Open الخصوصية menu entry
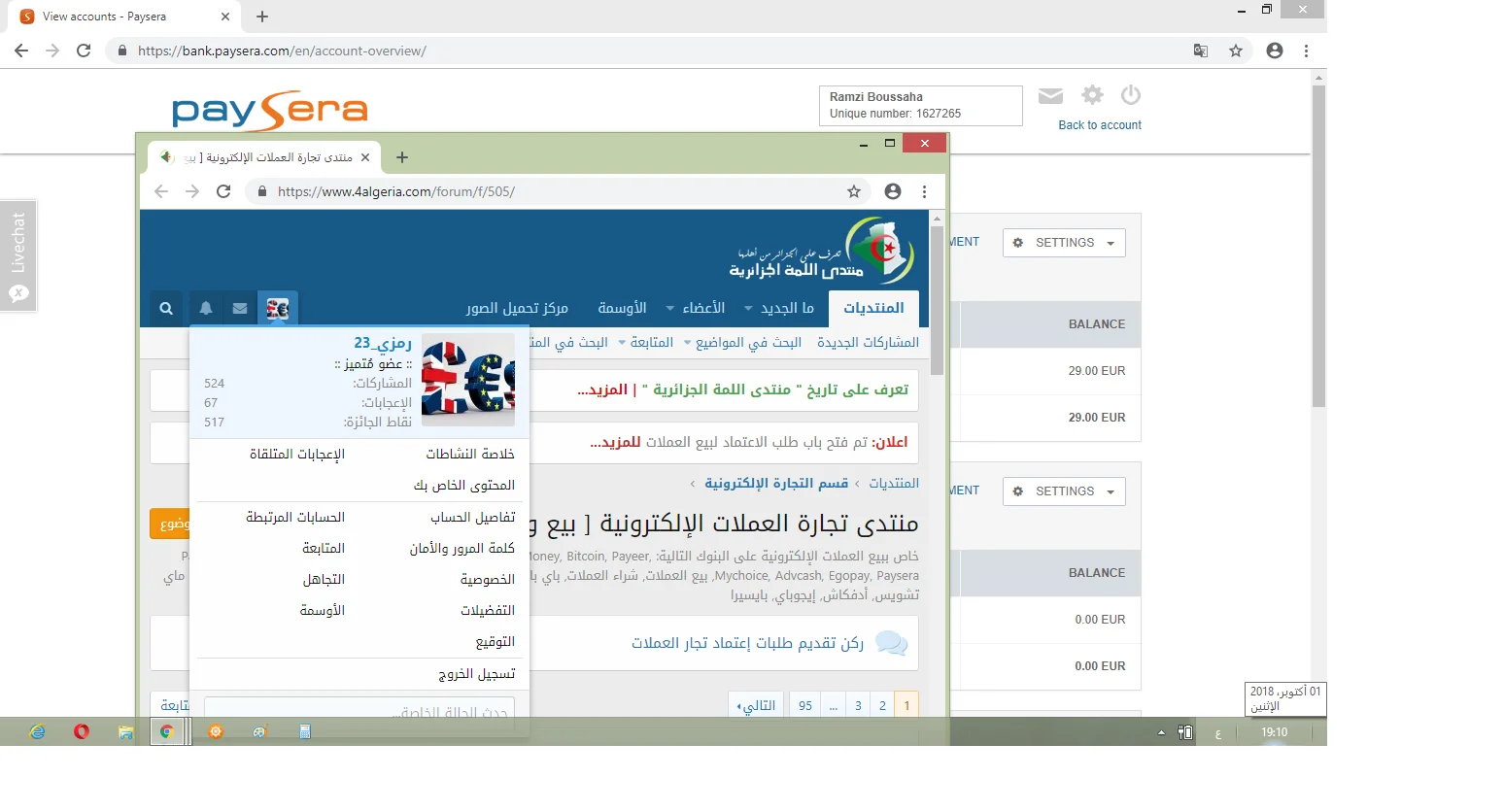 tap(488, 579)
